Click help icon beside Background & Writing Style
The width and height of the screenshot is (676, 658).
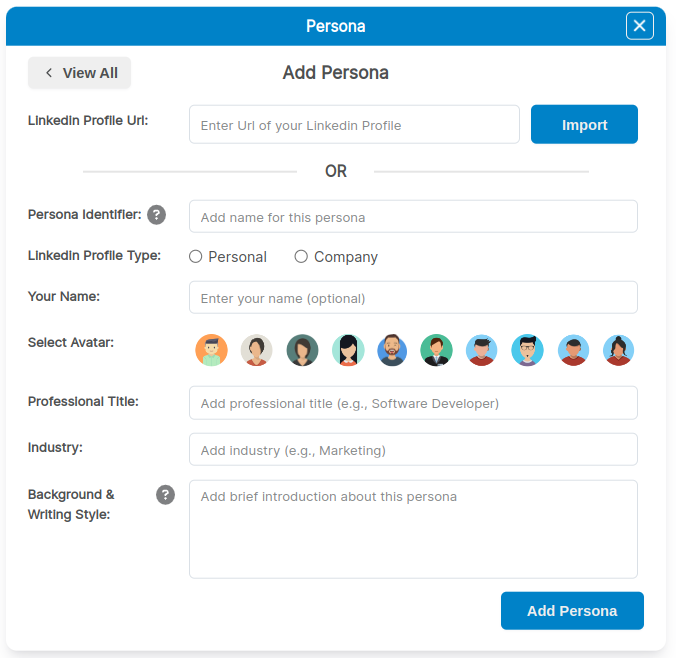[165, 495]
